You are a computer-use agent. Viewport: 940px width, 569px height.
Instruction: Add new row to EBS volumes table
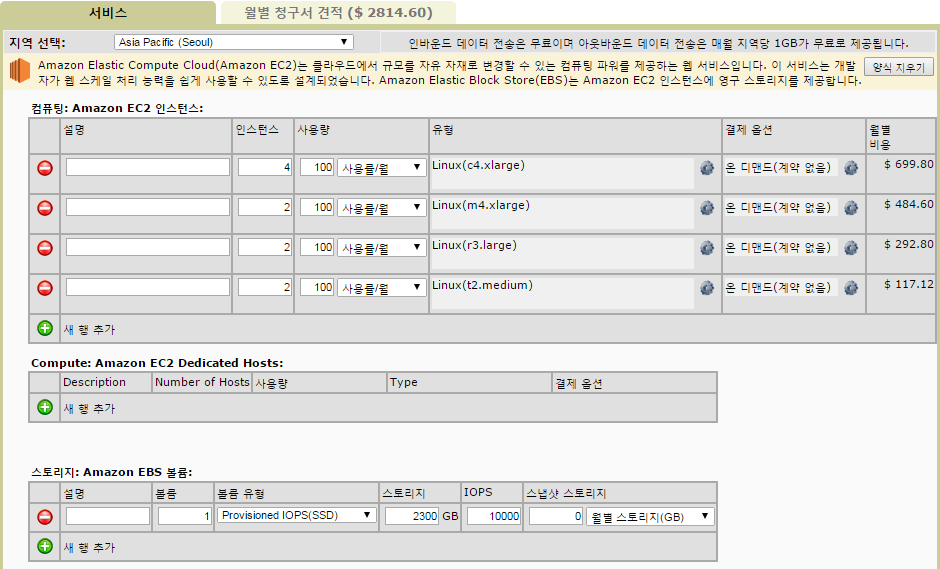45,546
